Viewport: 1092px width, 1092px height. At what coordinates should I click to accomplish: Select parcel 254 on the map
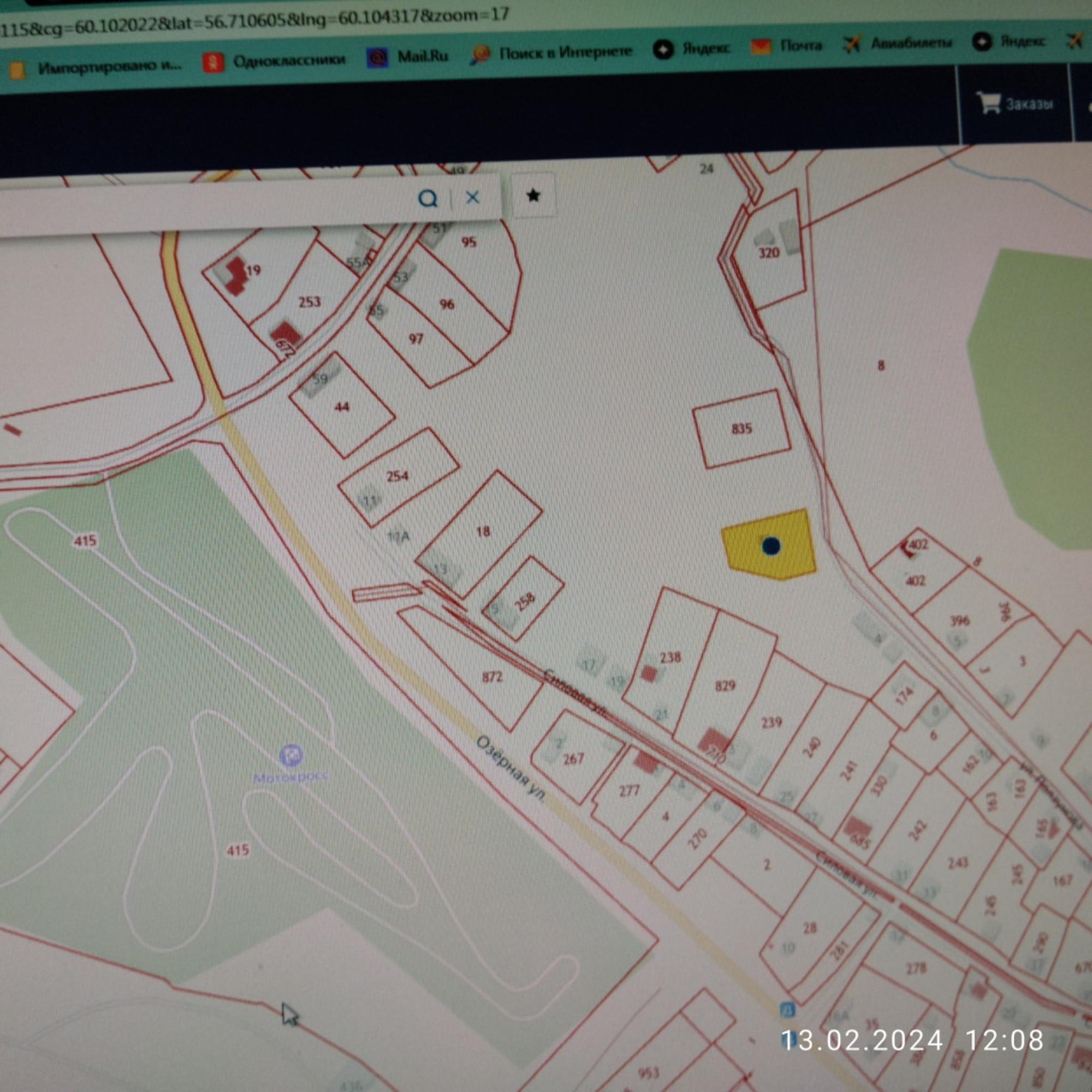click(x=397, y=476)
